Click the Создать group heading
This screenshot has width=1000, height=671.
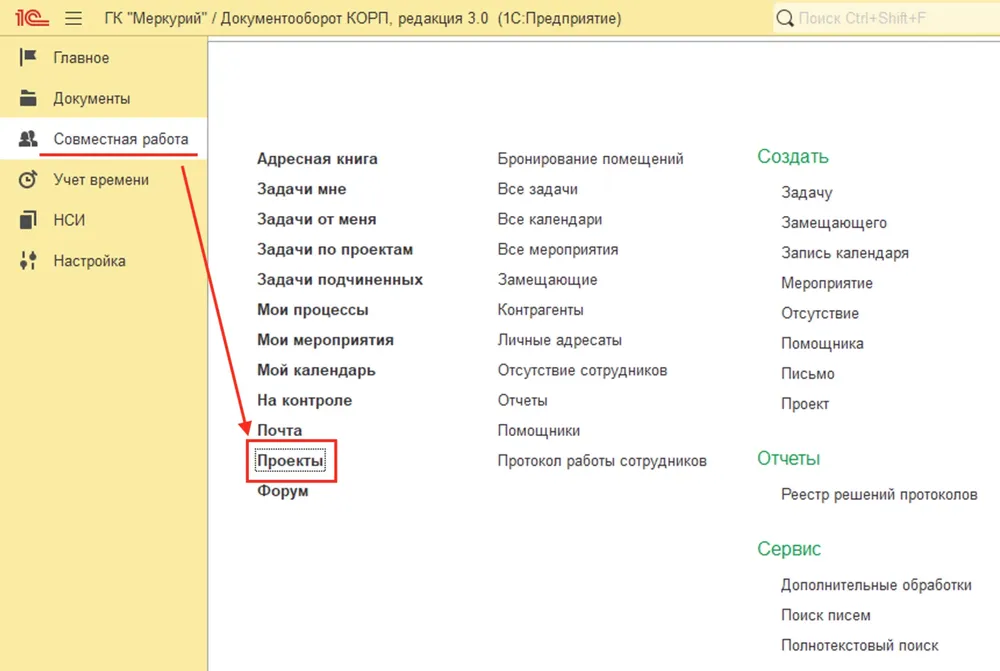(793, 156)
